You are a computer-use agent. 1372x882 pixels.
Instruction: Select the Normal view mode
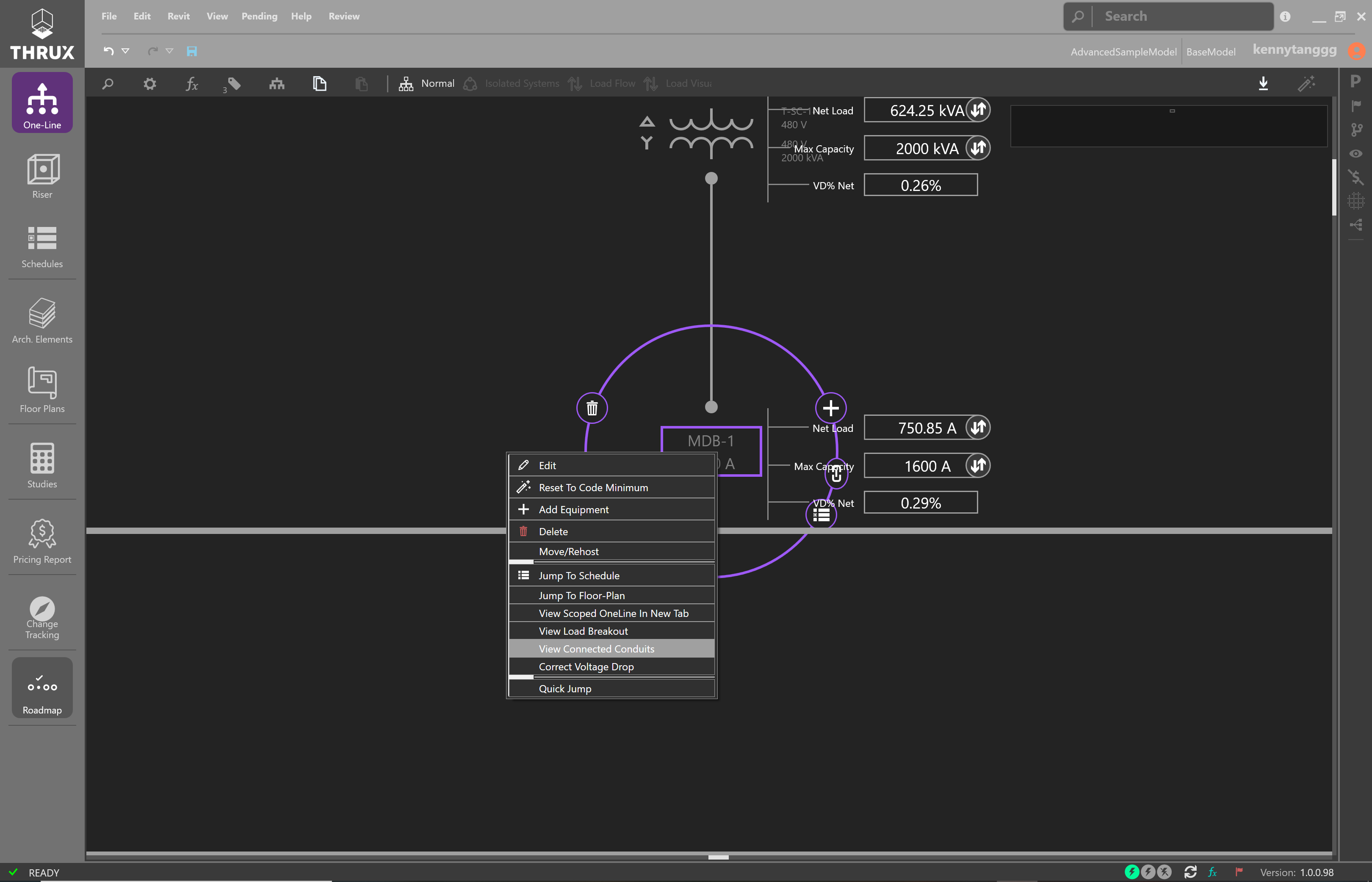[426, 83]
